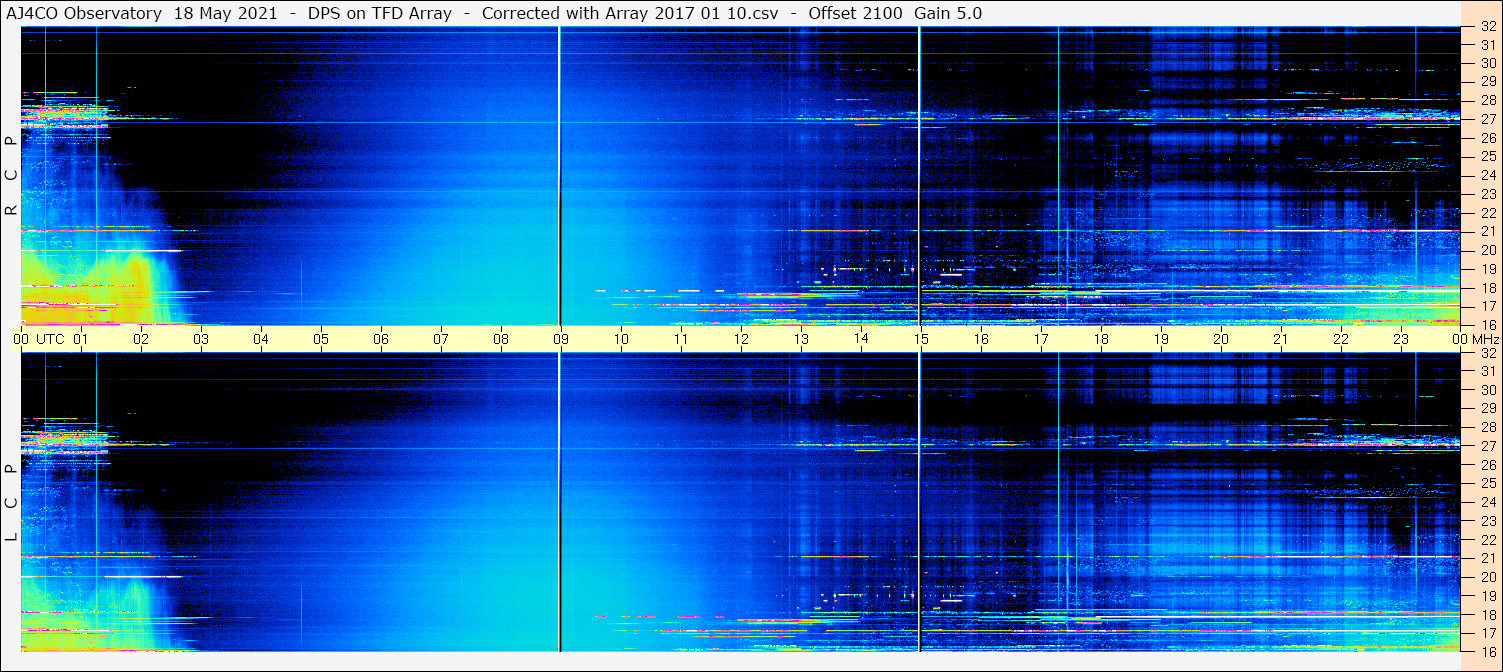Select hour 08 on the UTC time axis
This screenshot has height=672, width=1503.
point(501,339)
